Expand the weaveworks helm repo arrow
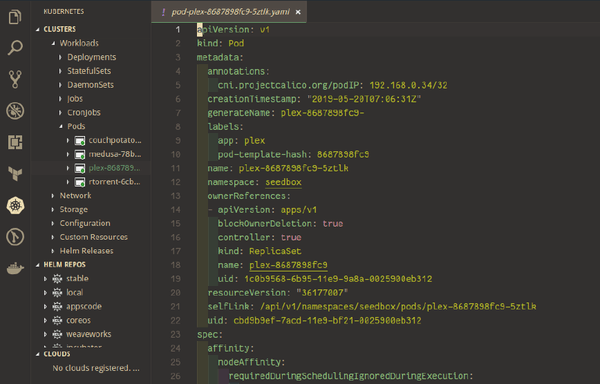 45,334
